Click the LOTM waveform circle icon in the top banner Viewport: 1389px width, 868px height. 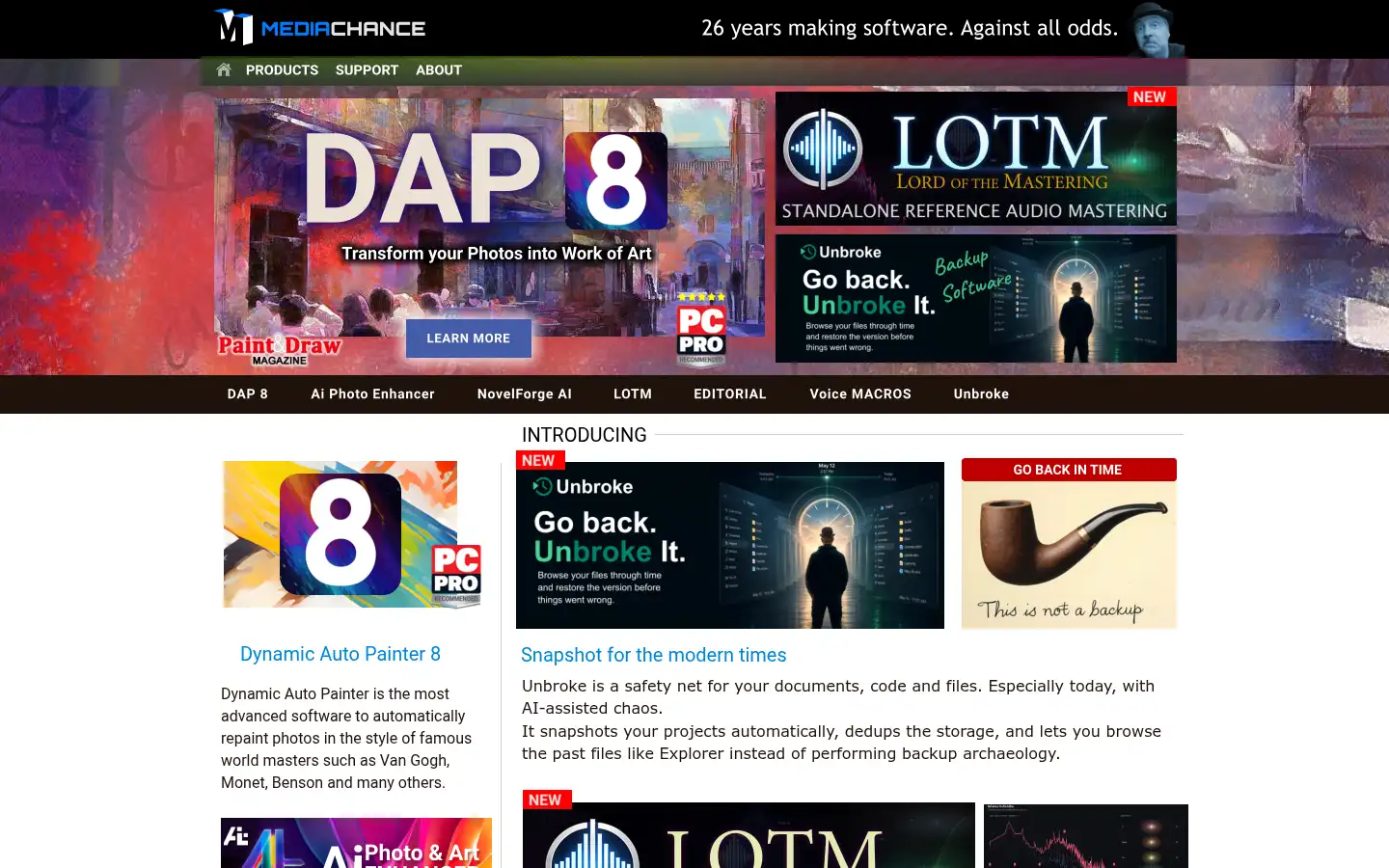pyautogui.click(x=823, y=149)
